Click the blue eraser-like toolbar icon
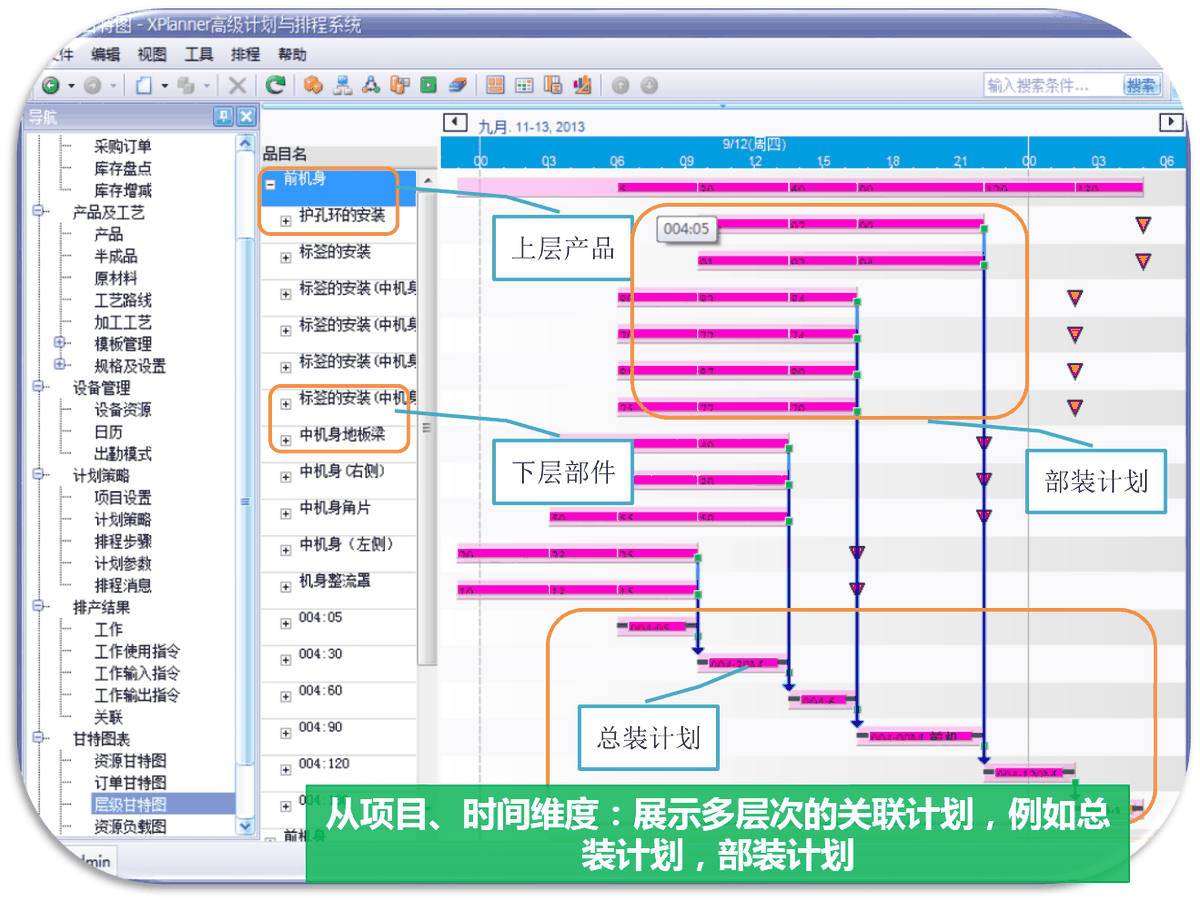Screen dimensions: 1200x902 458,86
